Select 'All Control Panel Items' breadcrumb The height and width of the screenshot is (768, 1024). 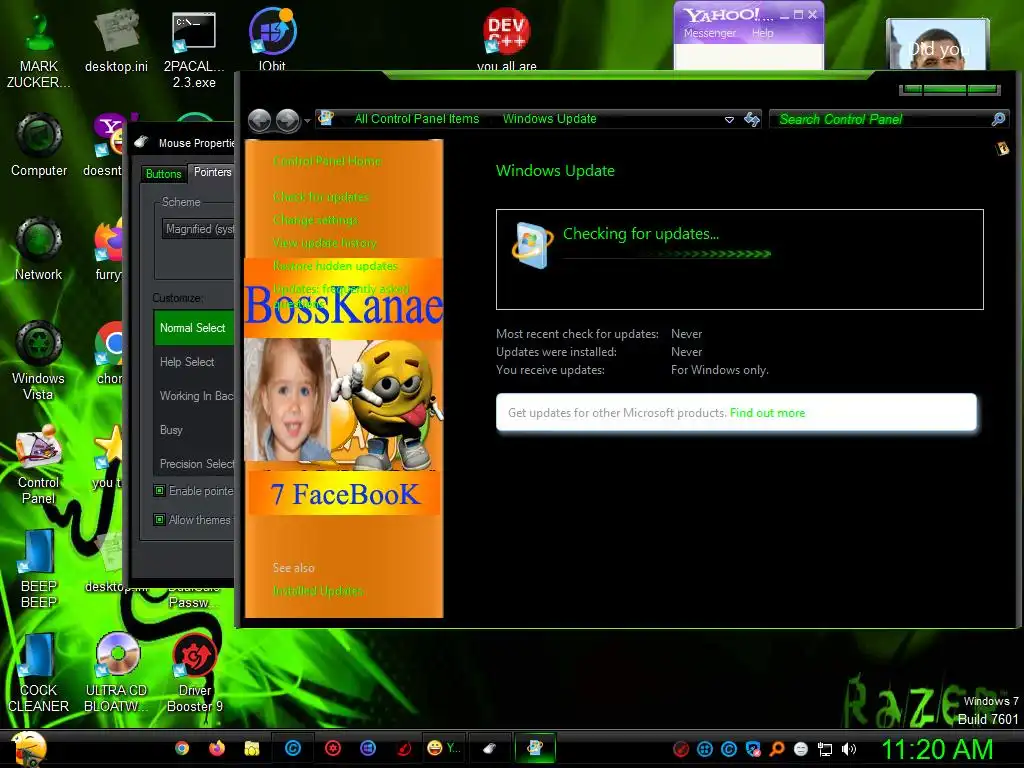(x=417, y=119)
